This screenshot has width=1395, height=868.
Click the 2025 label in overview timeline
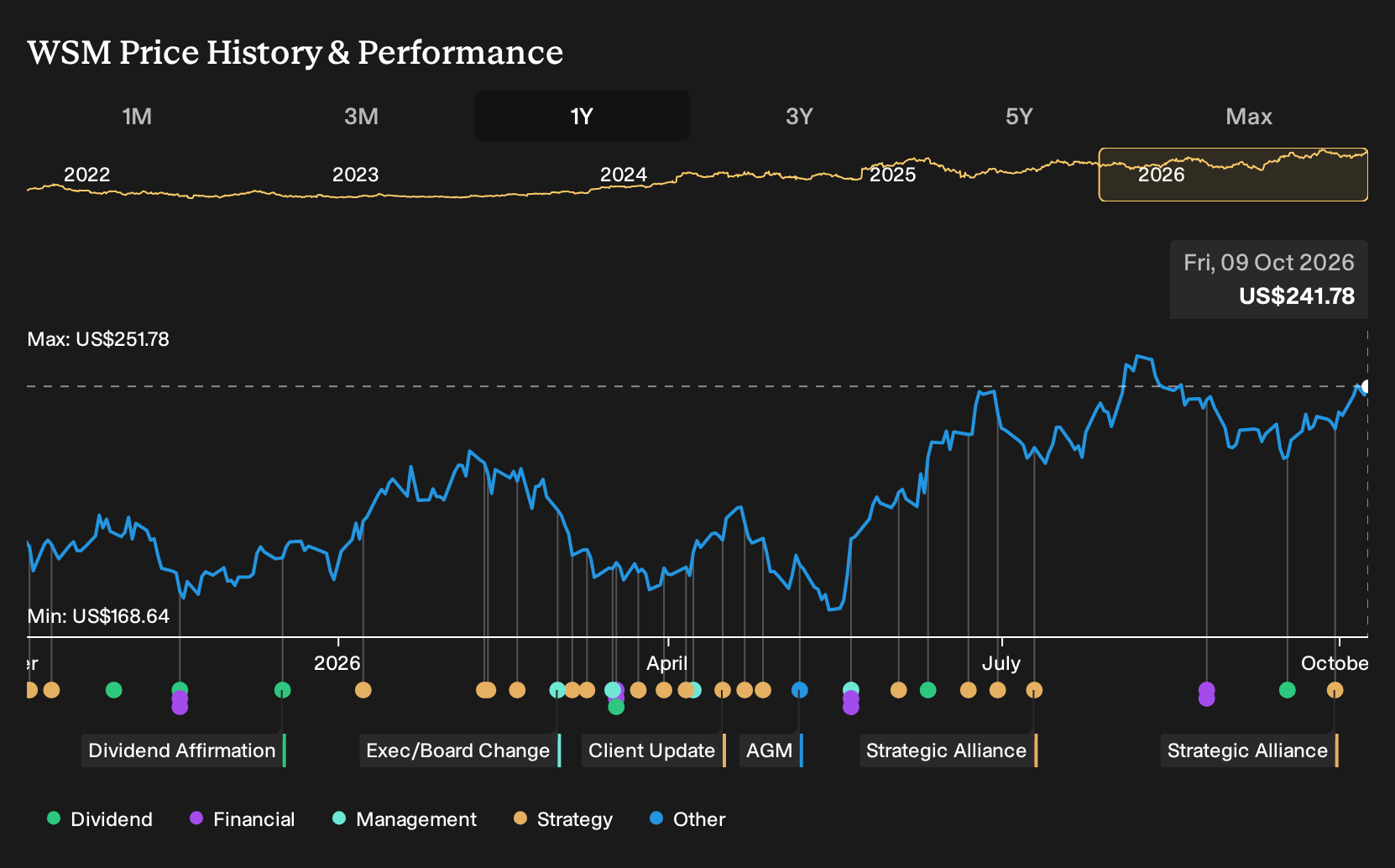coord(892,175)
